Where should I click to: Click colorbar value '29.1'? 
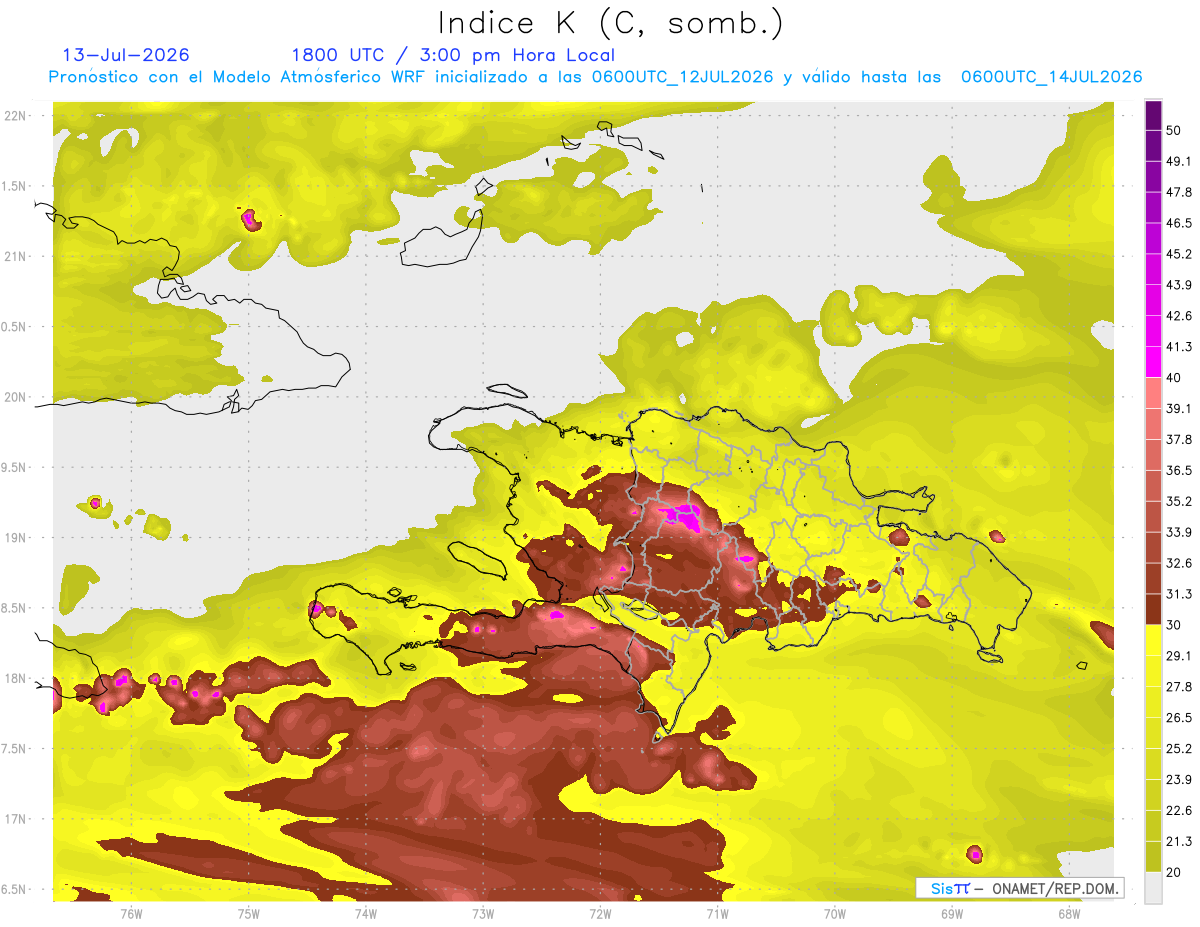click(x=1180, y=656)
